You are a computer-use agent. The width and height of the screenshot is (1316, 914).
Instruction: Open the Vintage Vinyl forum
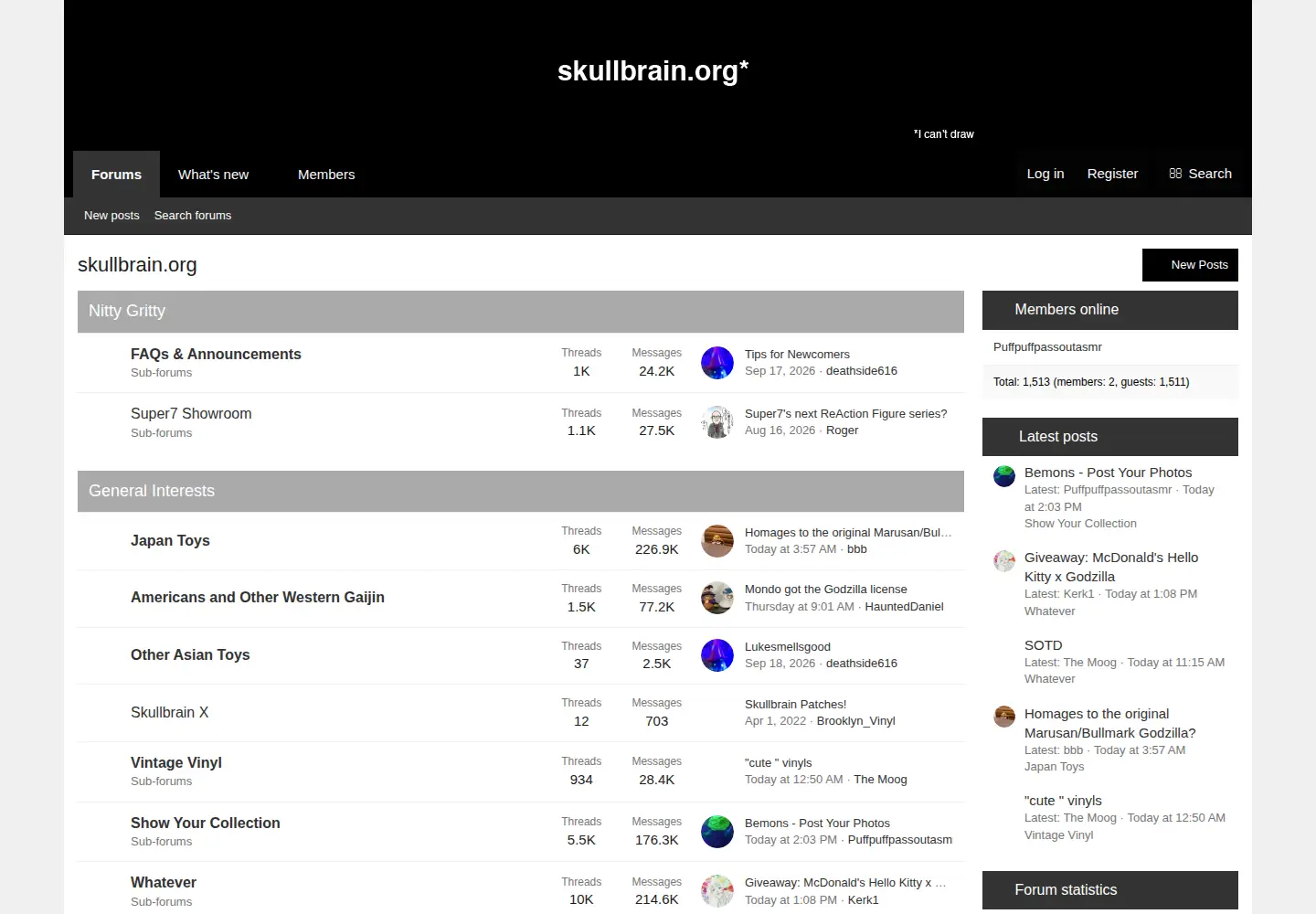coord(176,762)
